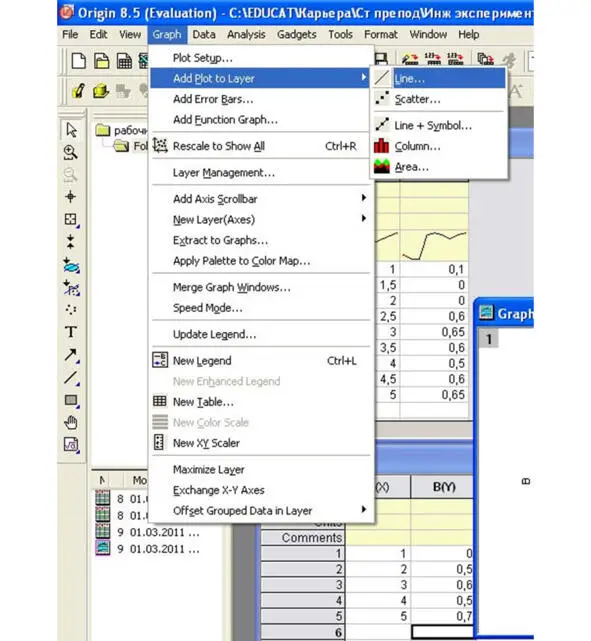The height and width of the screenshot is (641, 591).
Task: Choose Update Legend entry
Action: [x=260, y=334]
